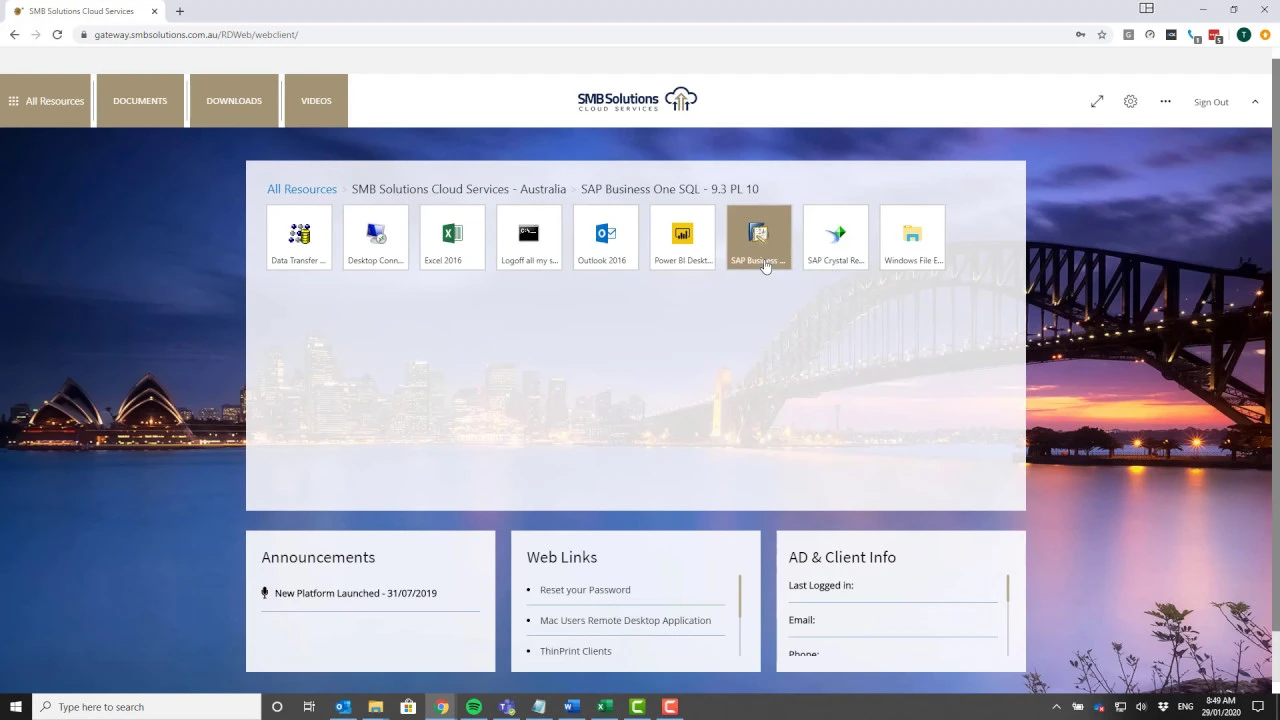Show hidden system tray icons
The height and width of the screenshot is (720, 1280).
click(1056, 707)
